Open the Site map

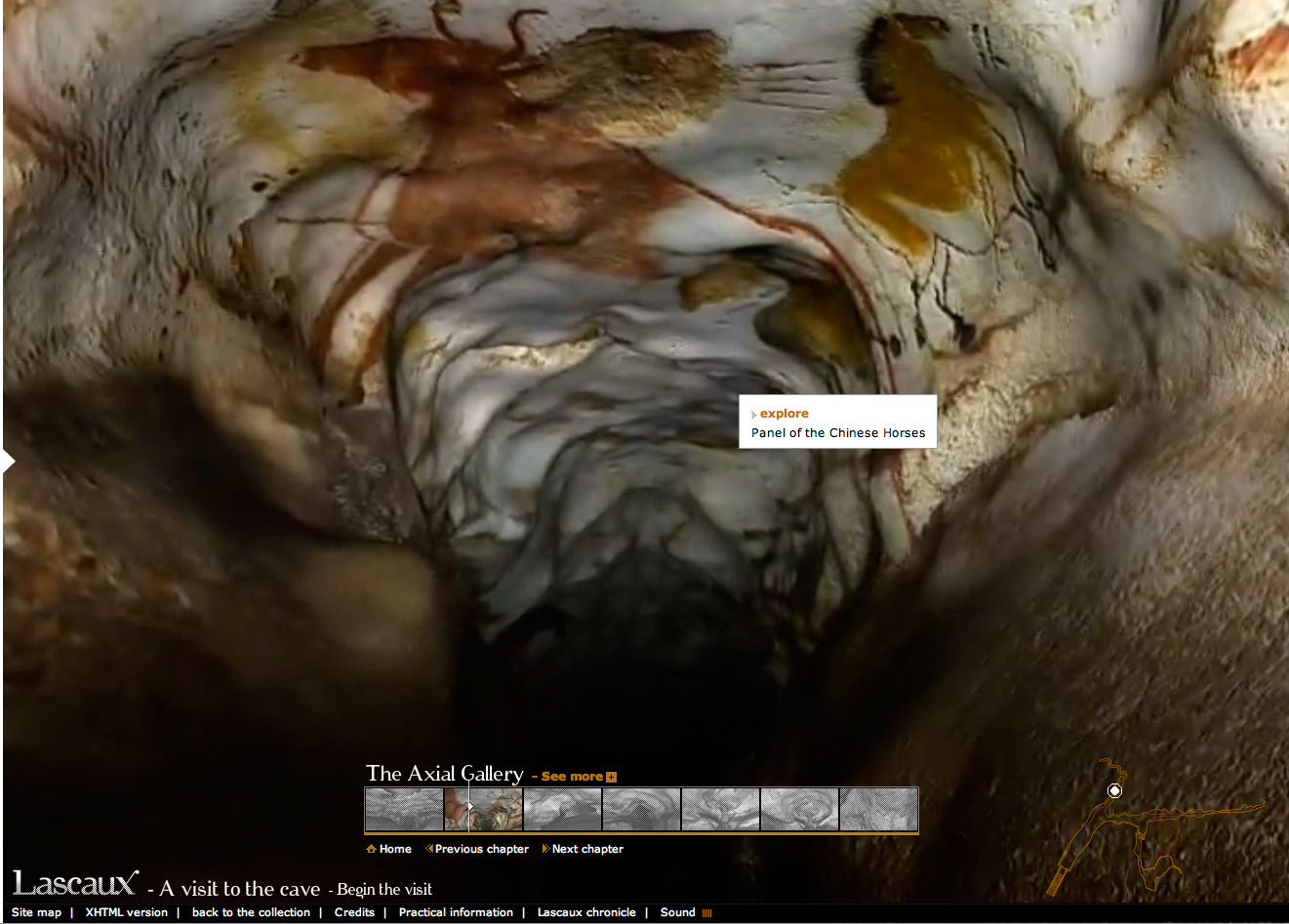36,912
